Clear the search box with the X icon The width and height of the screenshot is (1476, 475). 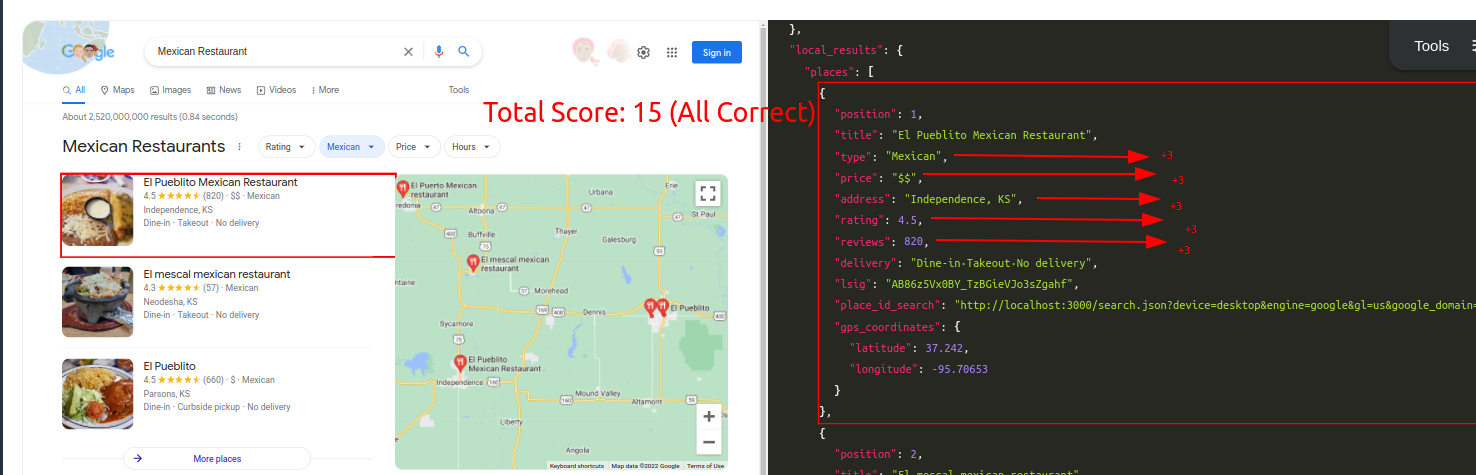408,52
